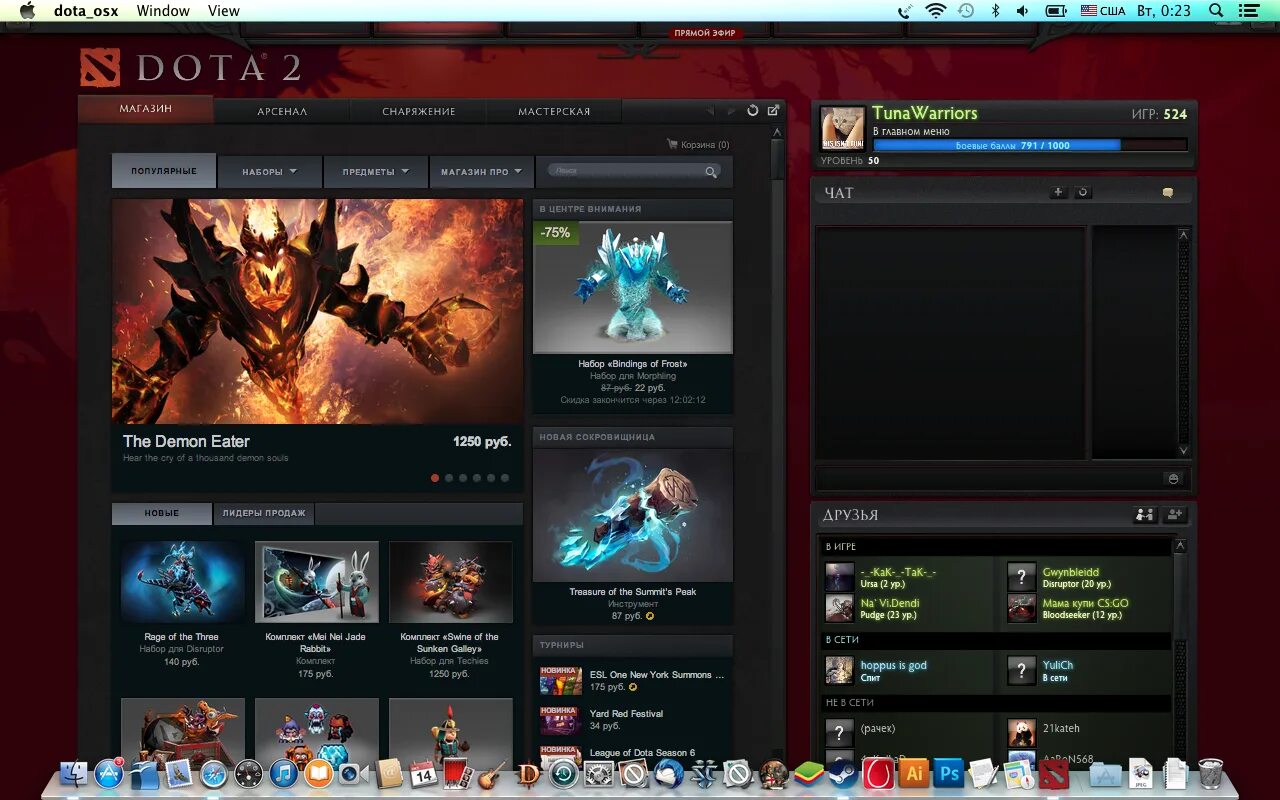Select the first carousel dot
Viewport: 1280px width, 800px height.
435,478
